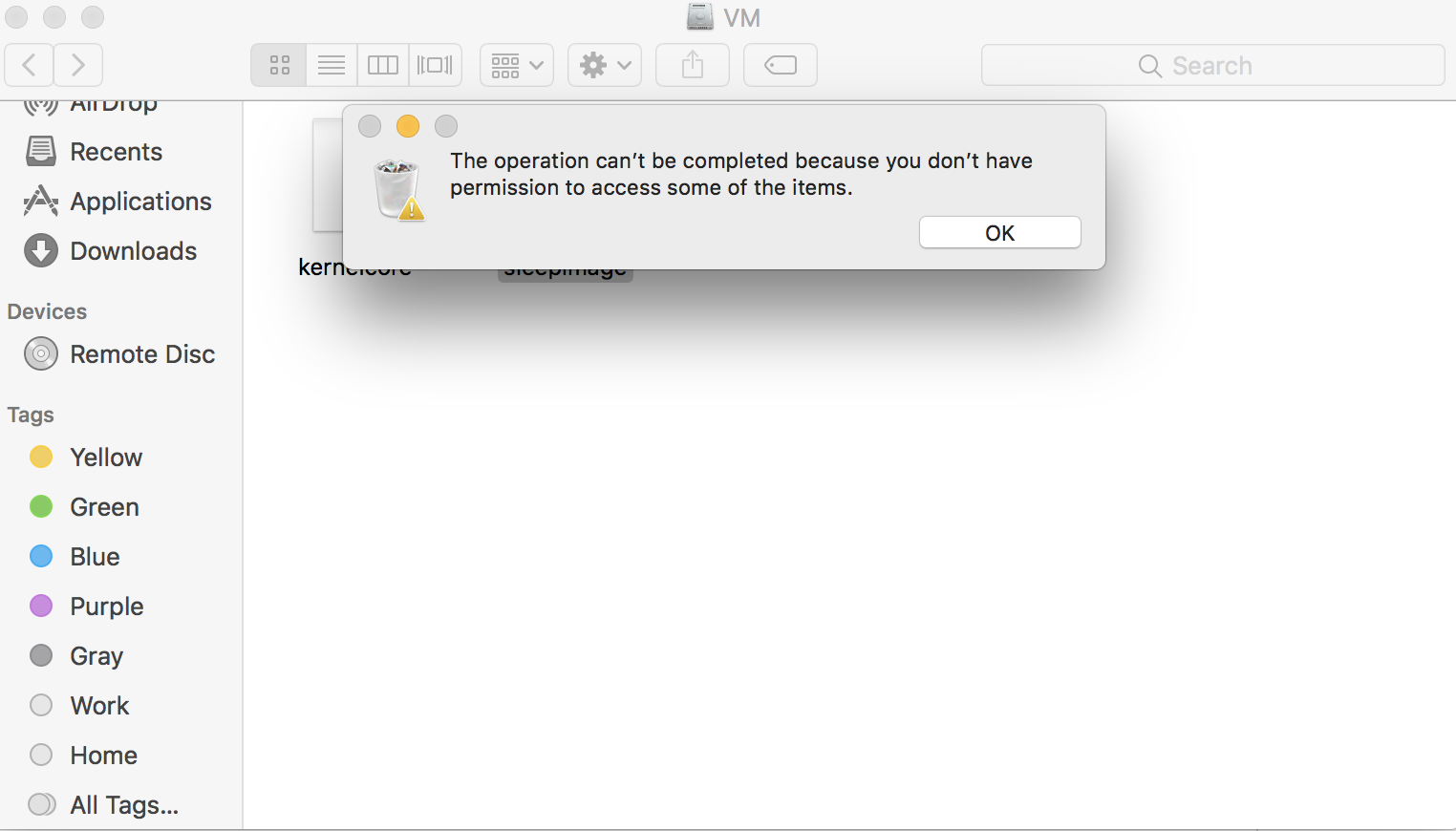Select the Green tag in the sidebar
This screenshot has width=1456, height=831.
103,506
